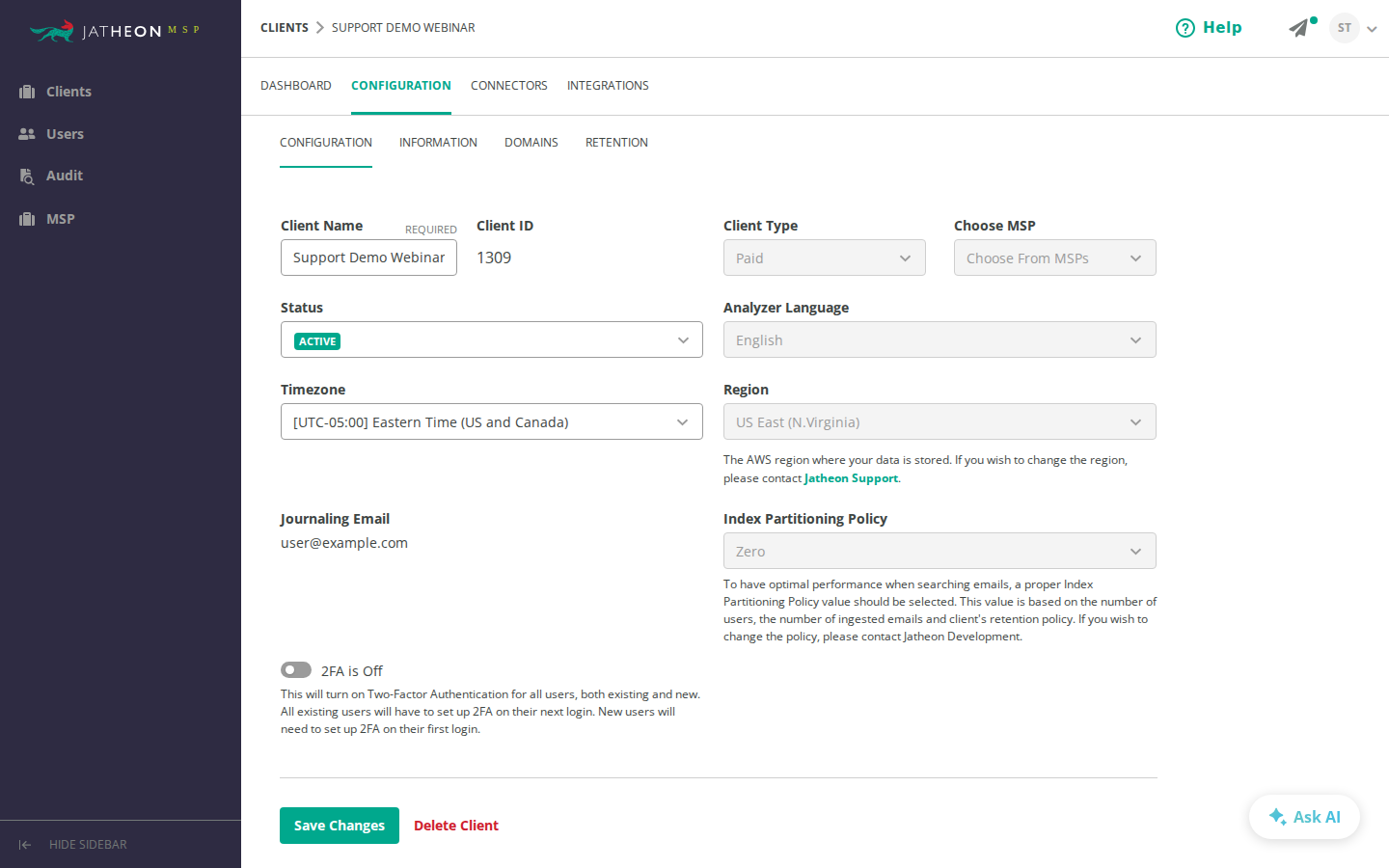Screen dimensions: 1389x868
Task: Click the Client ID value 1309
Action: coord(494,258)
